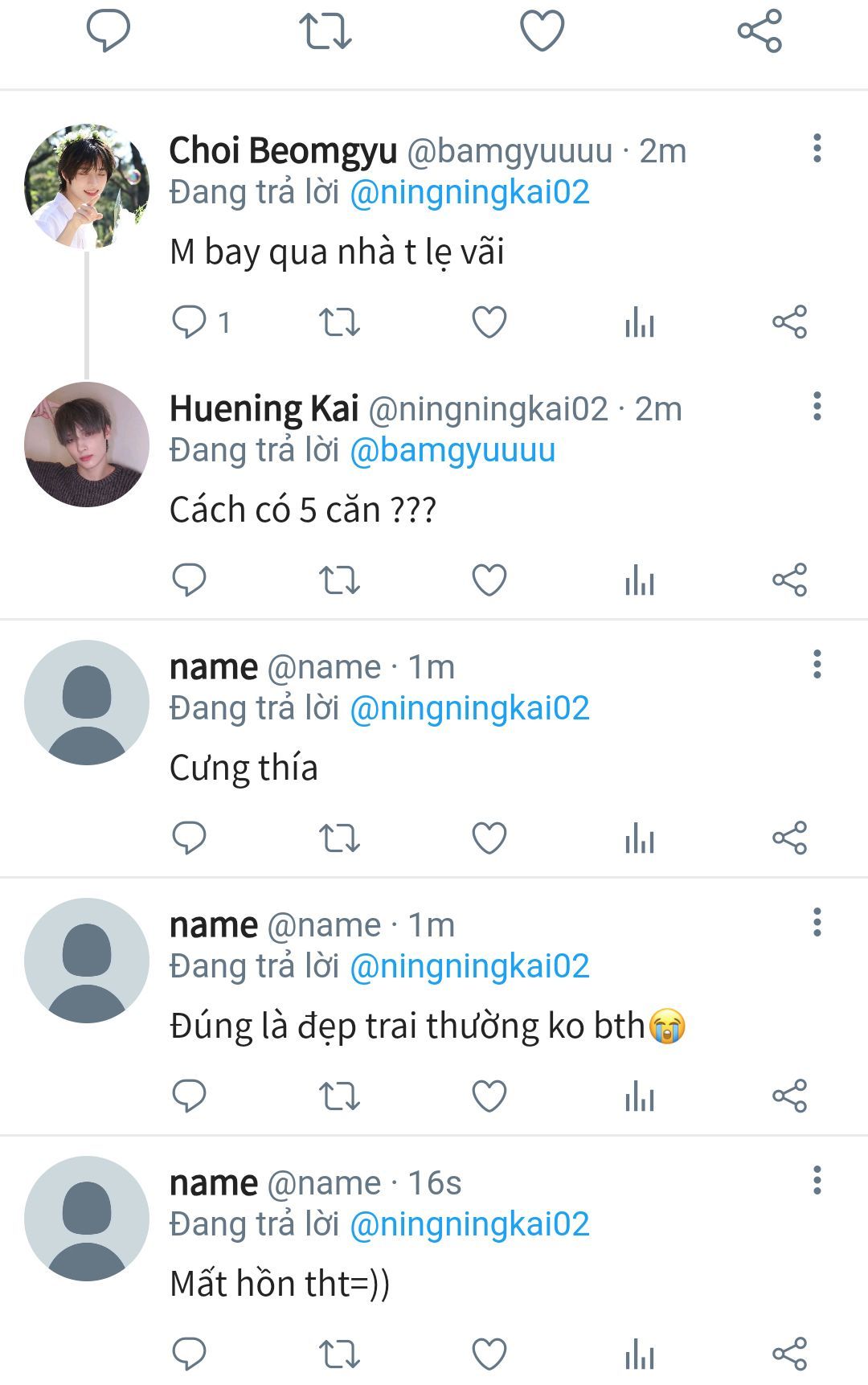The image size is (868, 1385).
Task: View analytics for "Mất hồn tht" reply
Action: pyautogui.click(x=640, y=1354)
